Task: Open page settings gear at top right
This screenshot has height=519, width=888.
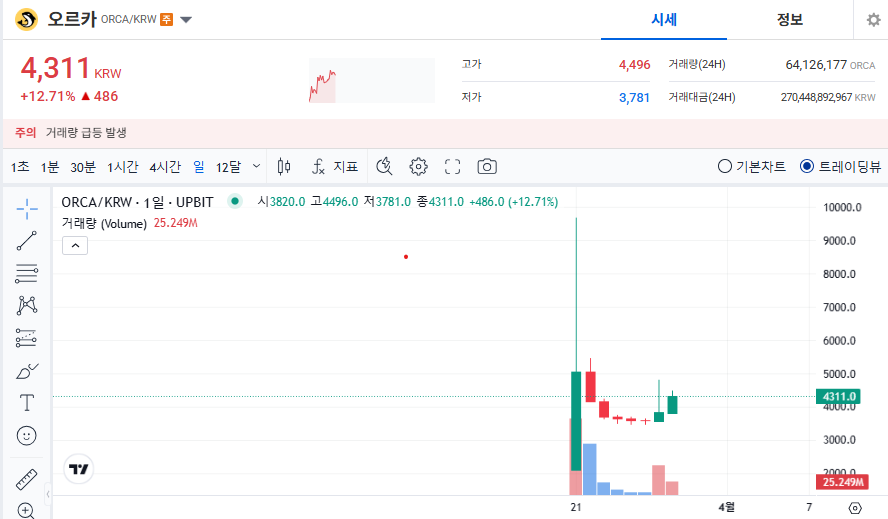Action: 874,20
